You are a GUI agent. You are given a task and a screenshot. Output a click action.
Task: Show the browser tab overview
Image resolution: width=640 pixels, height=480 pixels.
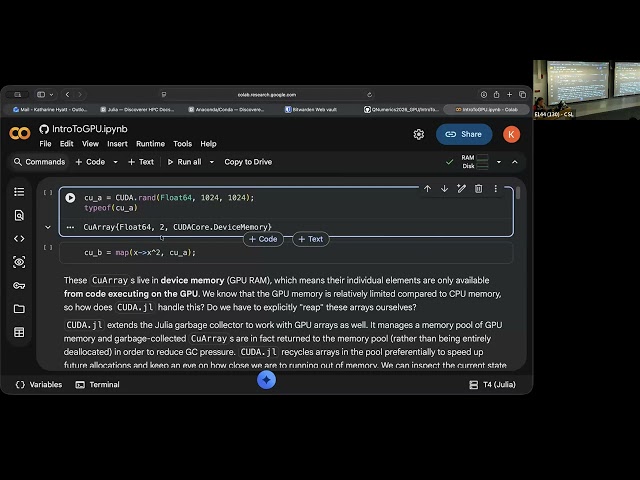(522, 94)
